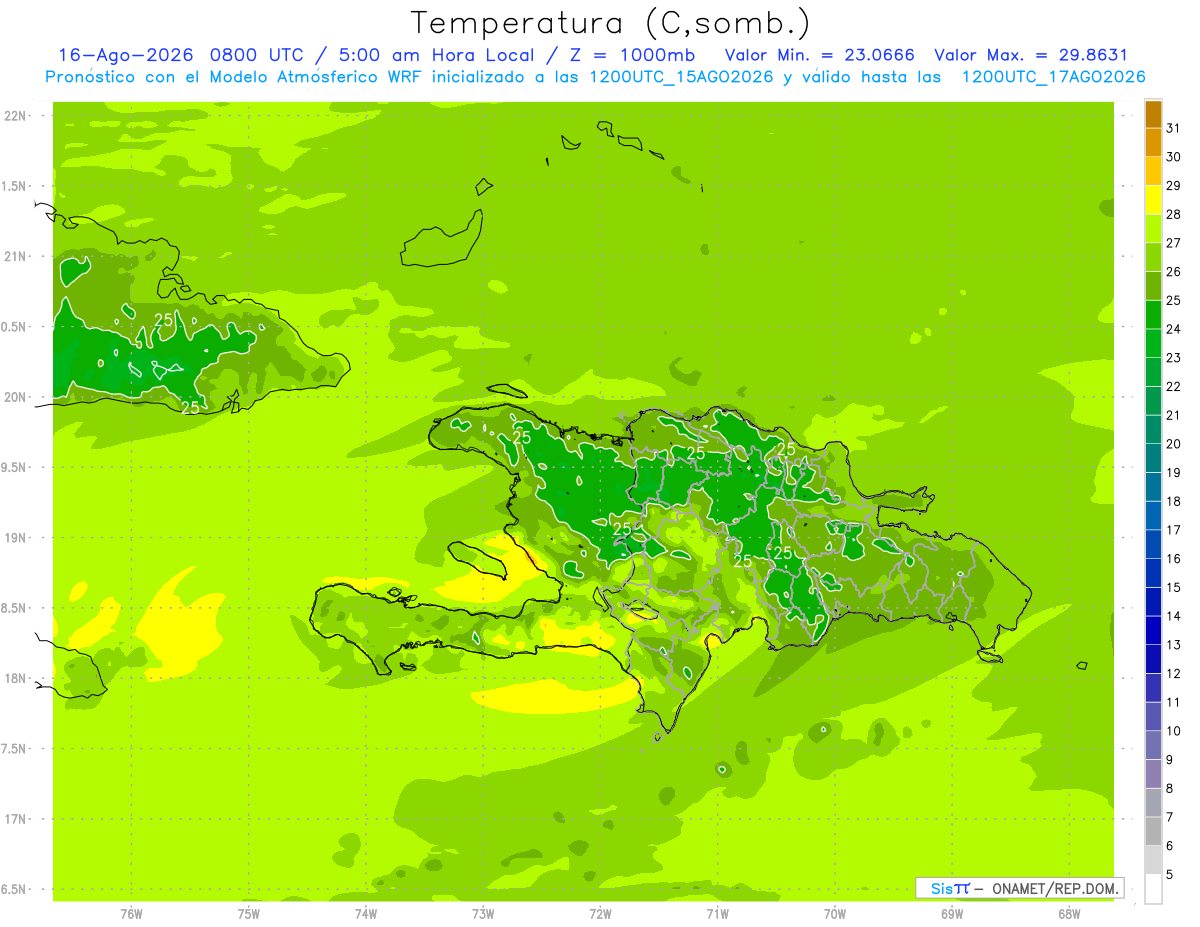Screen dimensions: 1200x927
Task: Click the longitude label "76W"
Action: click(x=131, y=913)
